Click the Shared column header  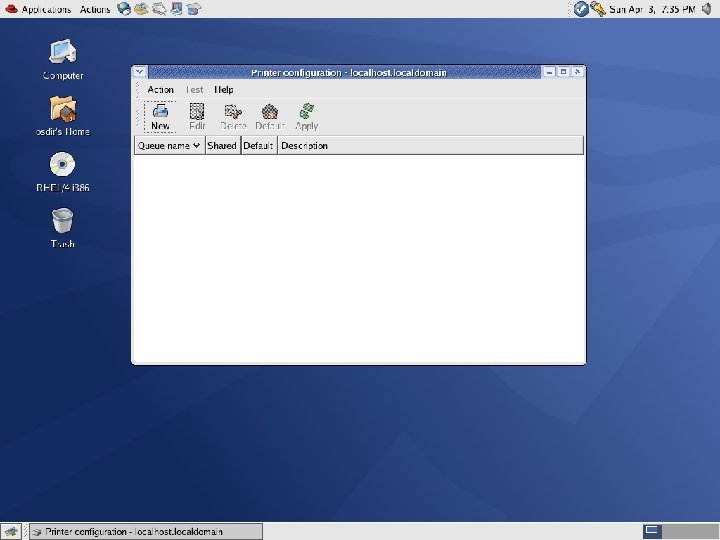point(222,146)
